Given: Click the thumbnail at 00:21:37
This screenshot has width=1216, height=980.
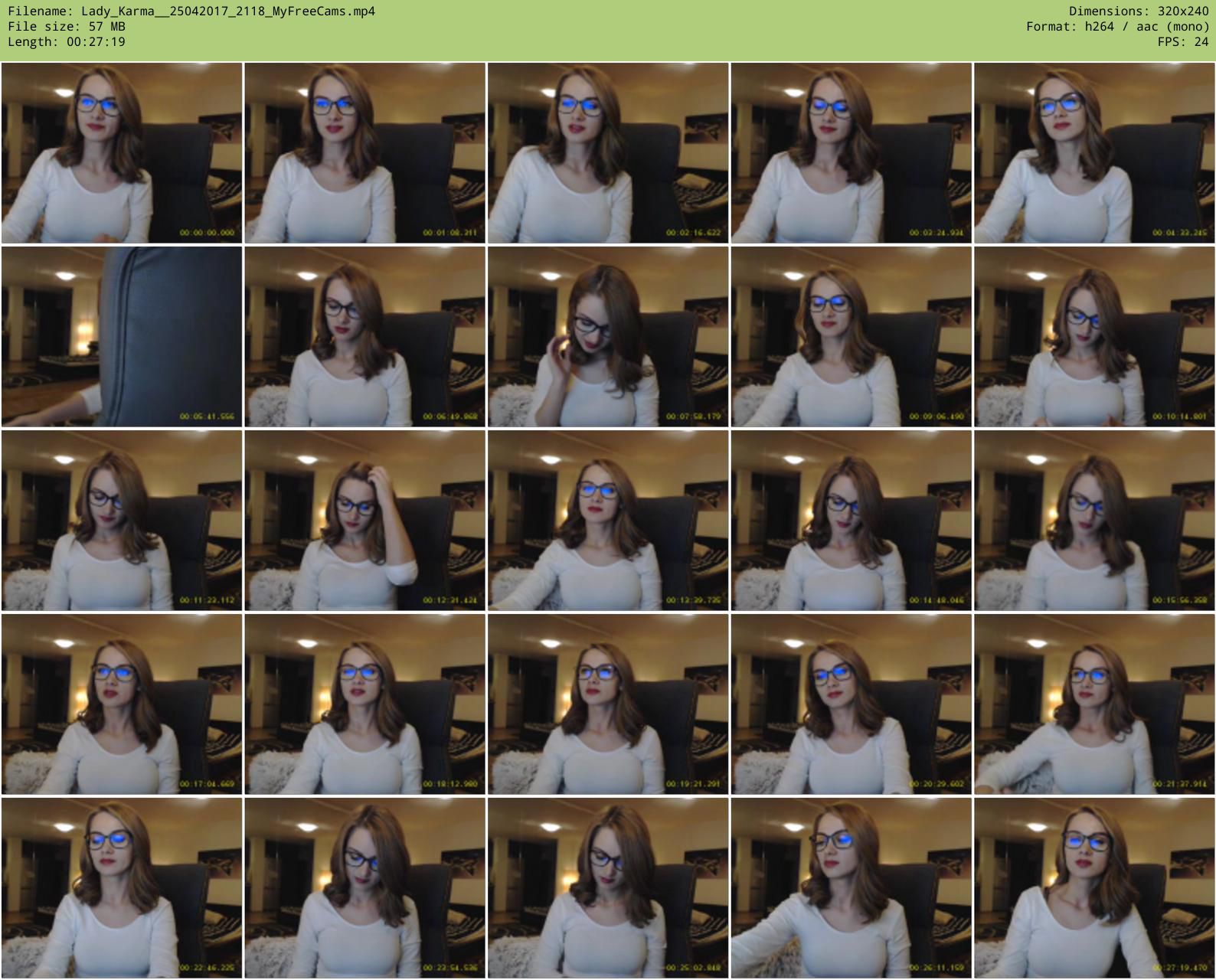Looking at the screenshot, I should point(1094,704).
